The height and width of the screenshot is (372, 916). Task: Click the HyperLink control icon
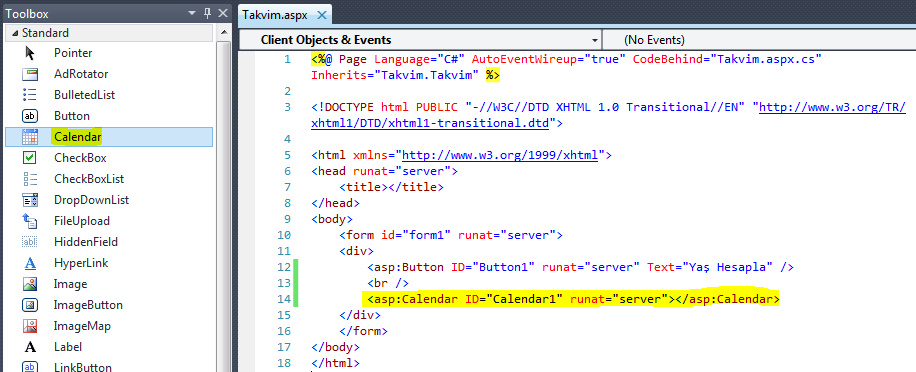click(x=30, y=263)
